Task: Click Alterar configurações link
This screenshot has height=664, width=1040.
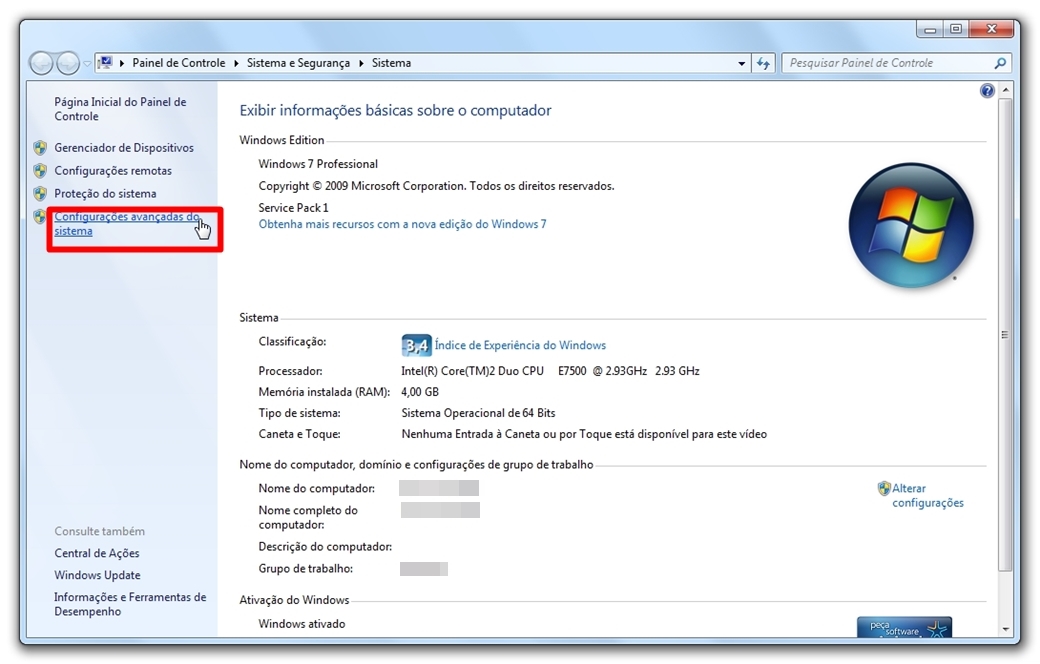Action: click(927, 496)
